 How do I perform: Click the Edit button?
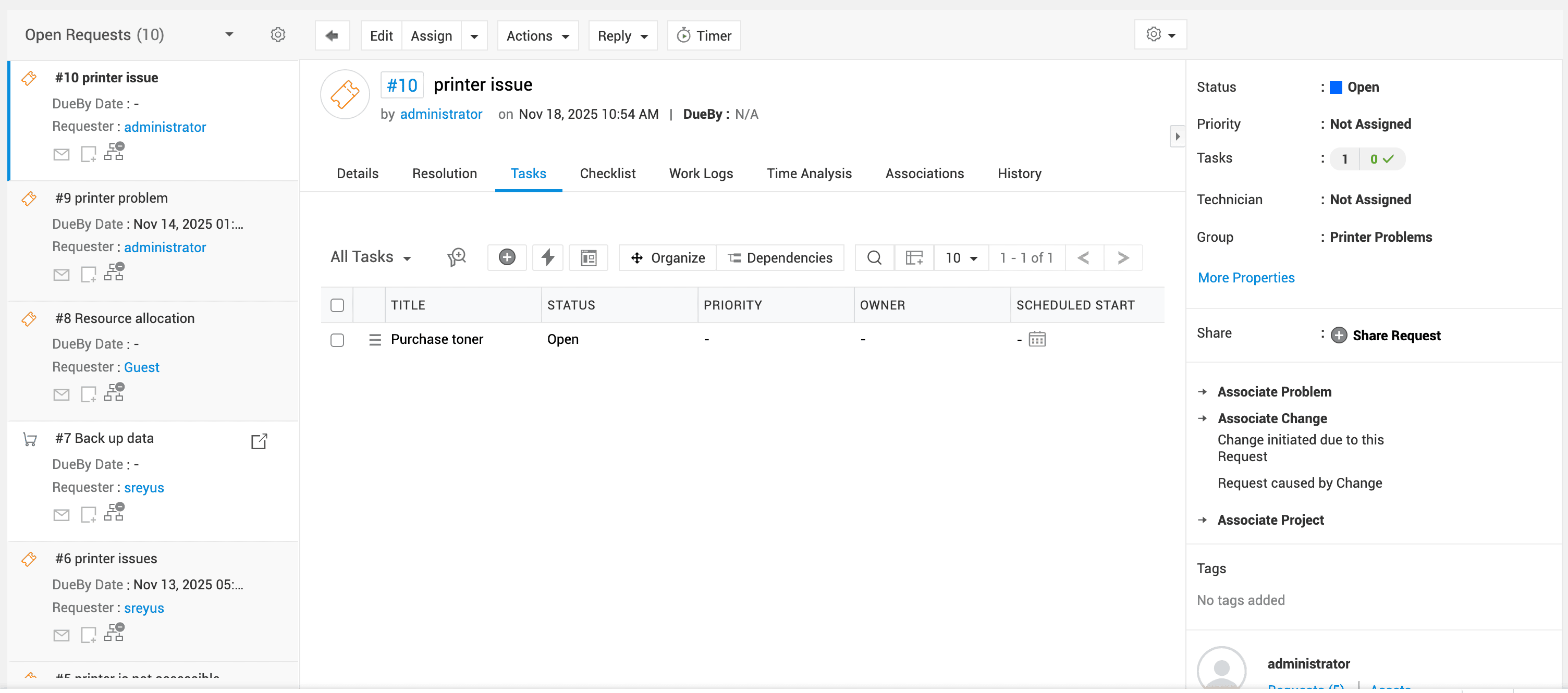(381, 36)
